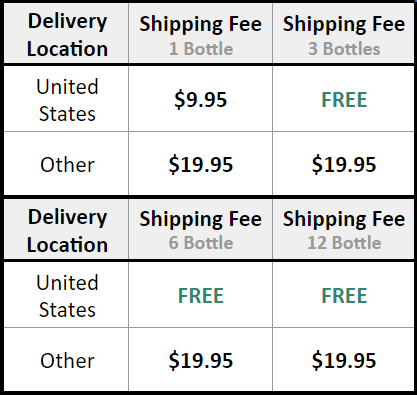Click the second Delivery Location header
This screenshot has width=417, height=395.
point(67,231)
